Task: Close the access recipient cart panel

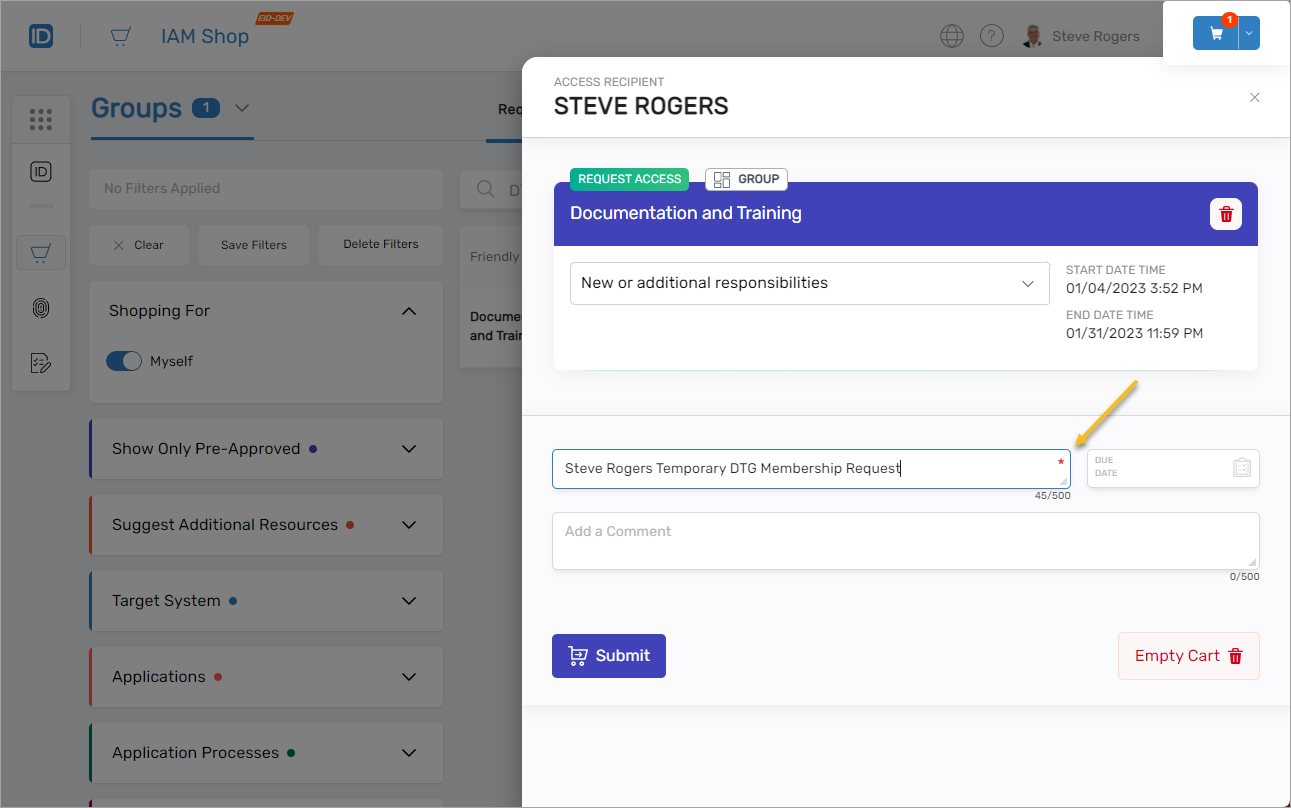Action: click(1254, 98)
